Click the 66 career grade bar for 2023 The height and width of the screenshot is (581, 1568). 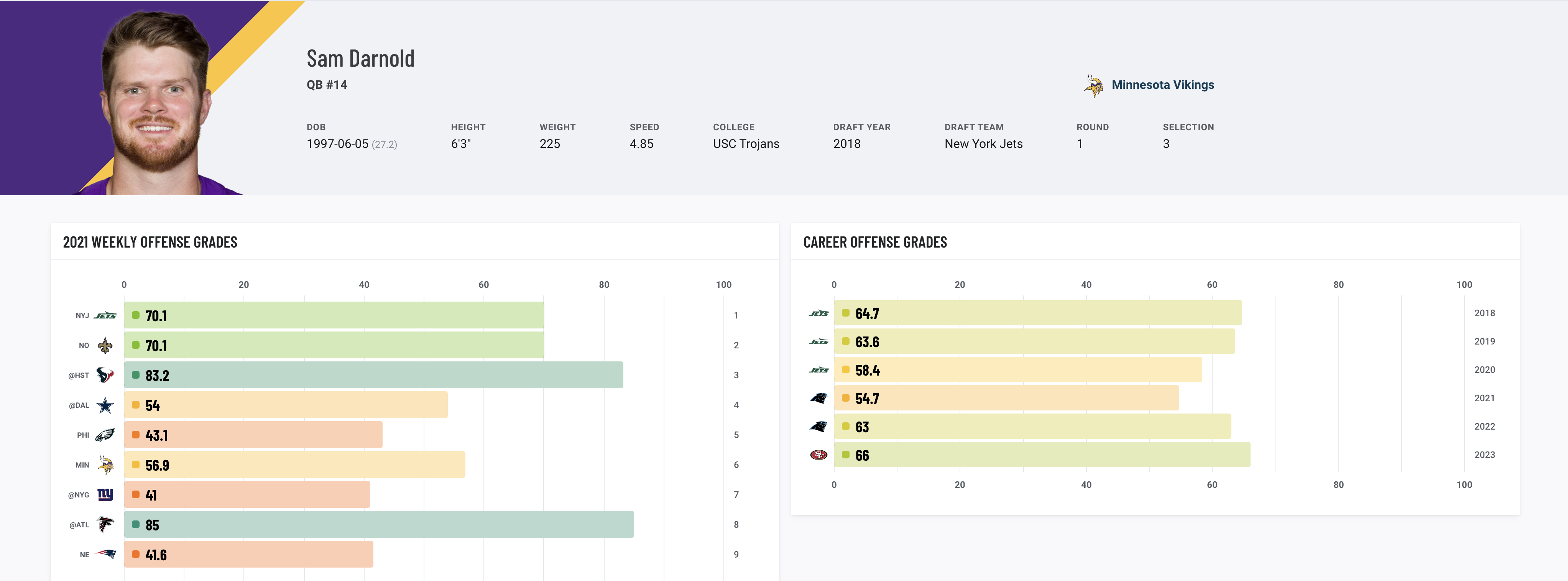tap(1042, 455)
